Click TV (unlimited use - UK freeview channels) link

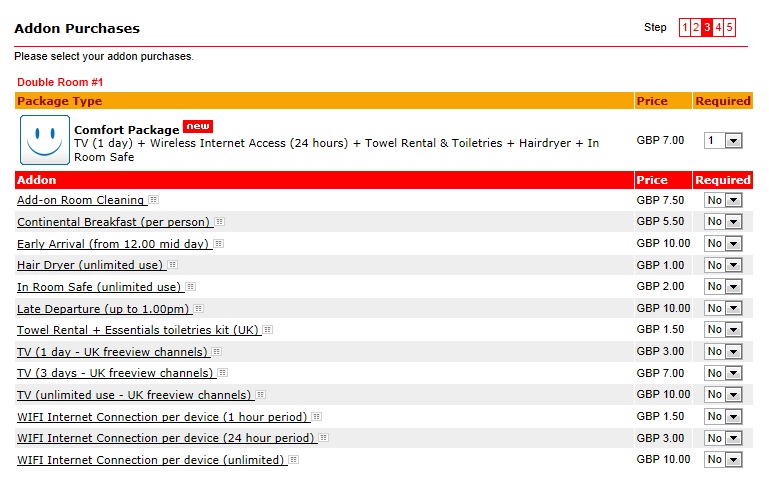tap(133, 395)
